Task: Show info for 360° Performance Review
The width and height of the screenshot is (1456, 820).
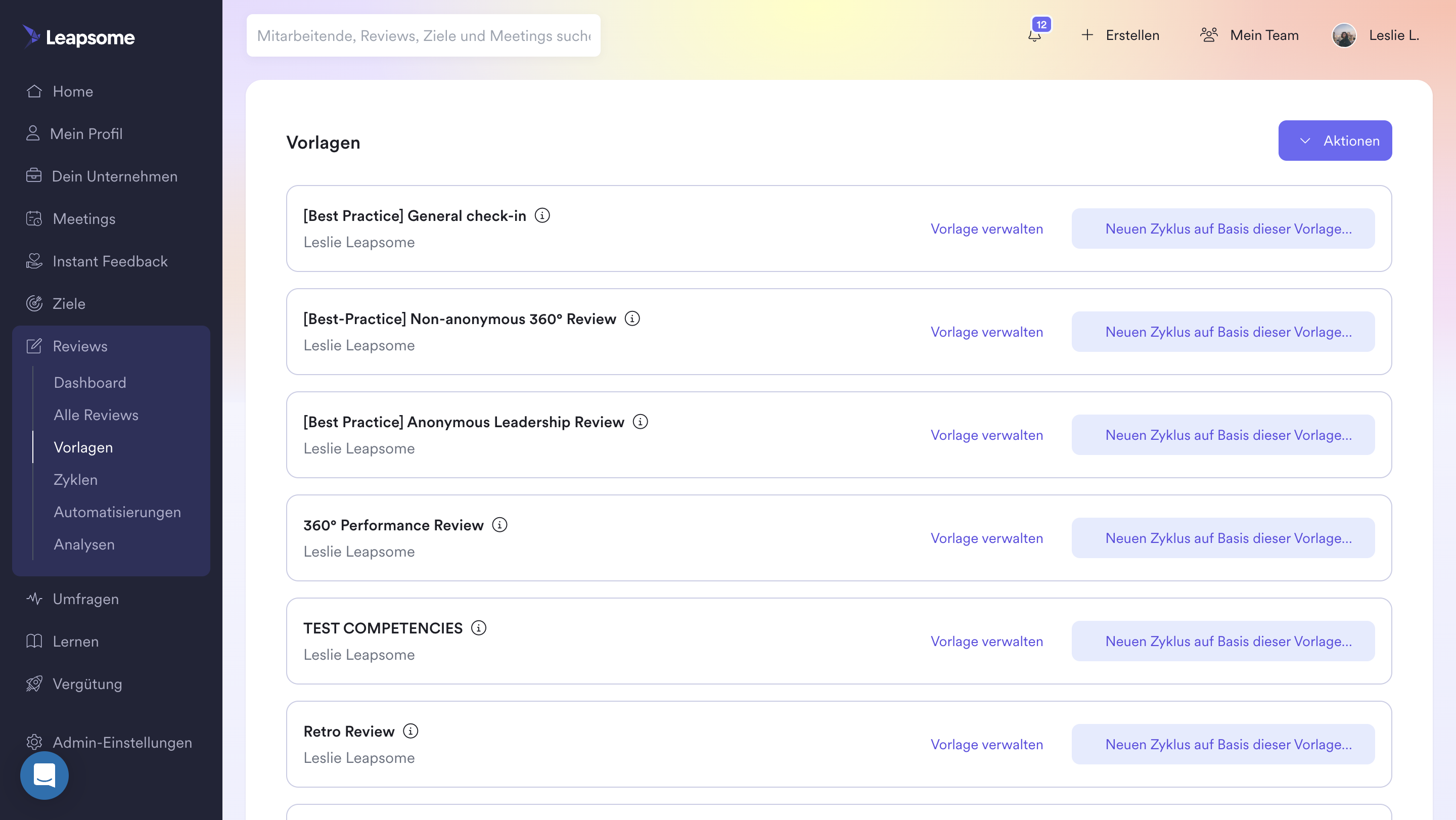Action: pyautogui.click(x=499, y=525)
